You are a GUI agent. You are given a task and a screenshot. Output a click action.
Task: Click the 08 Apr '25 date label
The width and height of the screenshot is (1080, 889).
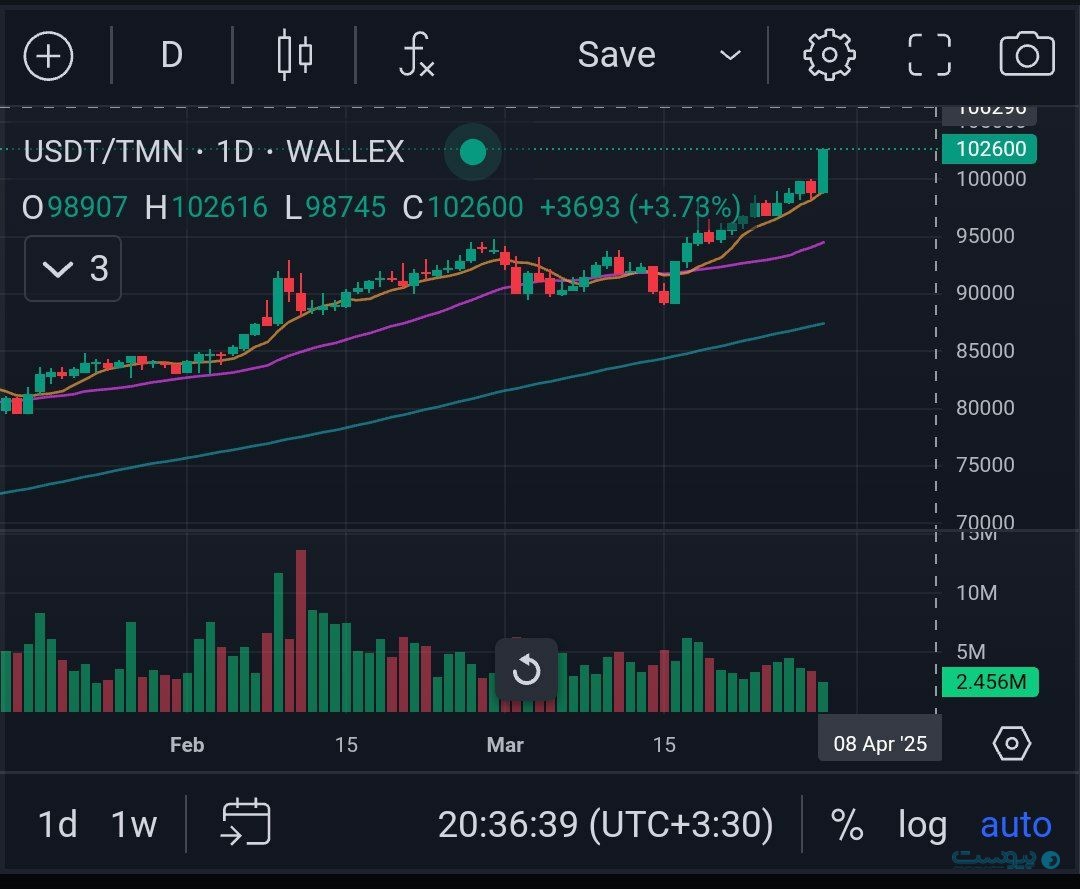click(880, 744)
